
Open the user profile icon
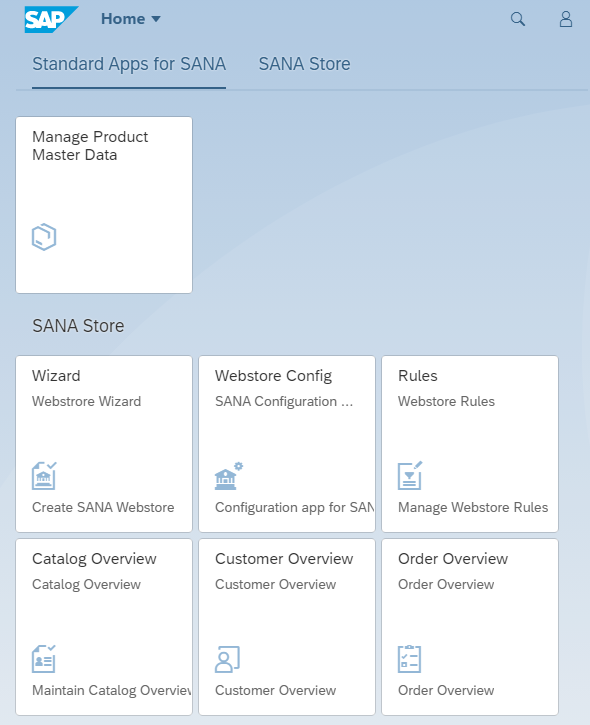(566, 19)
